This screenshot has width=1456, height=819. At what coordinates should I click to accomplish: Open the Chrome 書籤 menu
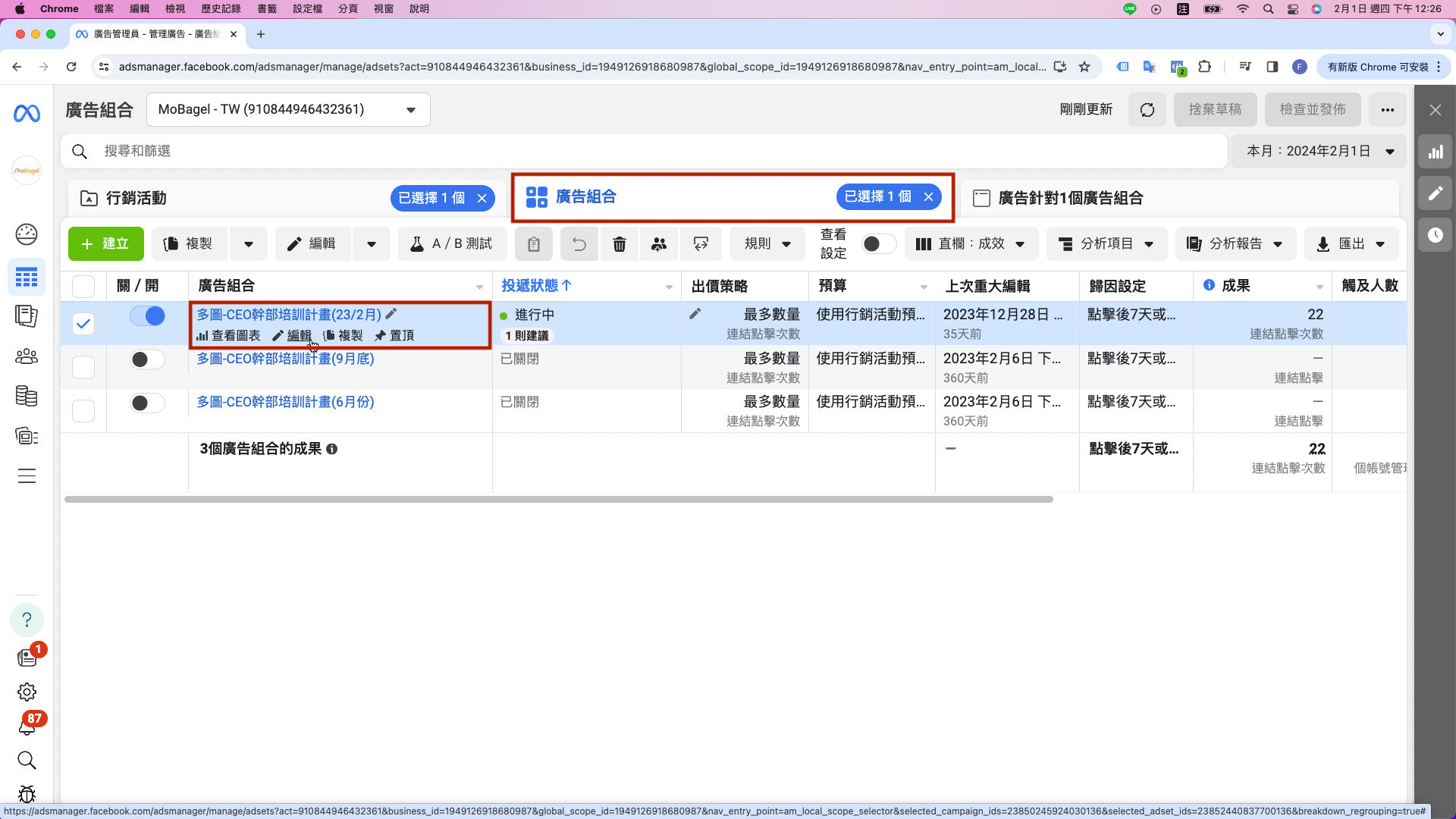pos(267,9)
